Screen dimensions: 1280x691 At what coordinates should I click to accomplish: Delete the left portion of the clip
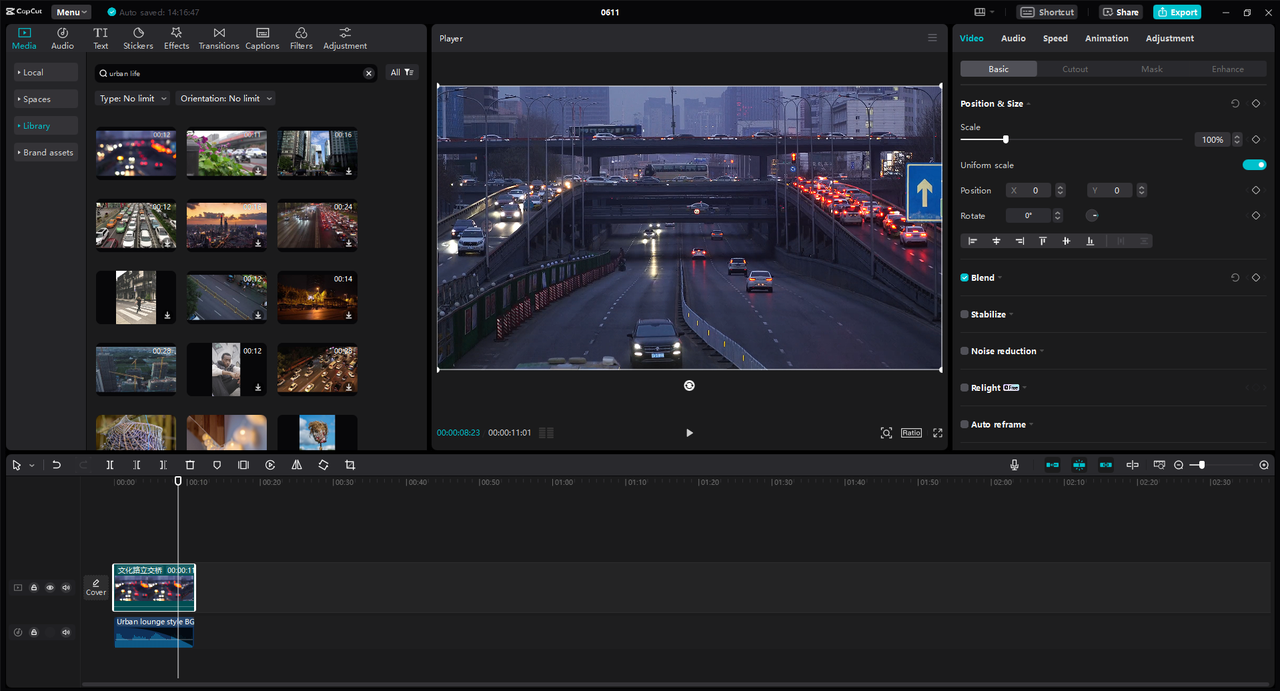137,465
